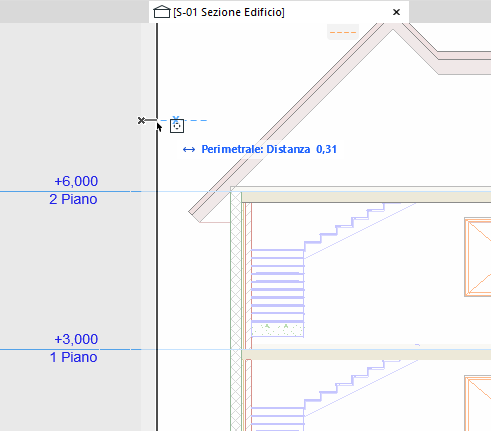Close the S-01 Sezione Edificio tab
This screenshot has height=431, width=491.
pos(396,12)
